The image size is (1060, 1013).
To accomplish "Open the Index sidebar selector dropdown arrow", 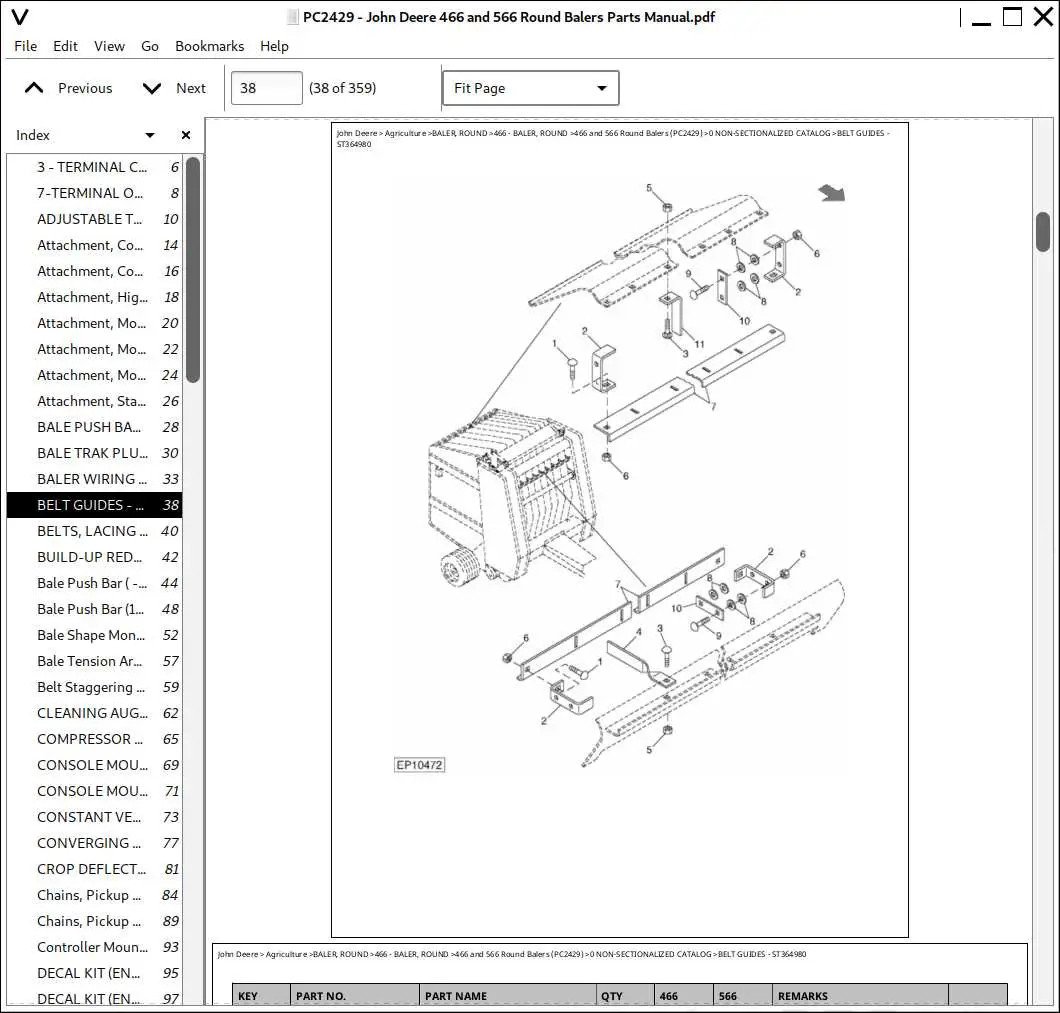I will [x=150, y=135].
